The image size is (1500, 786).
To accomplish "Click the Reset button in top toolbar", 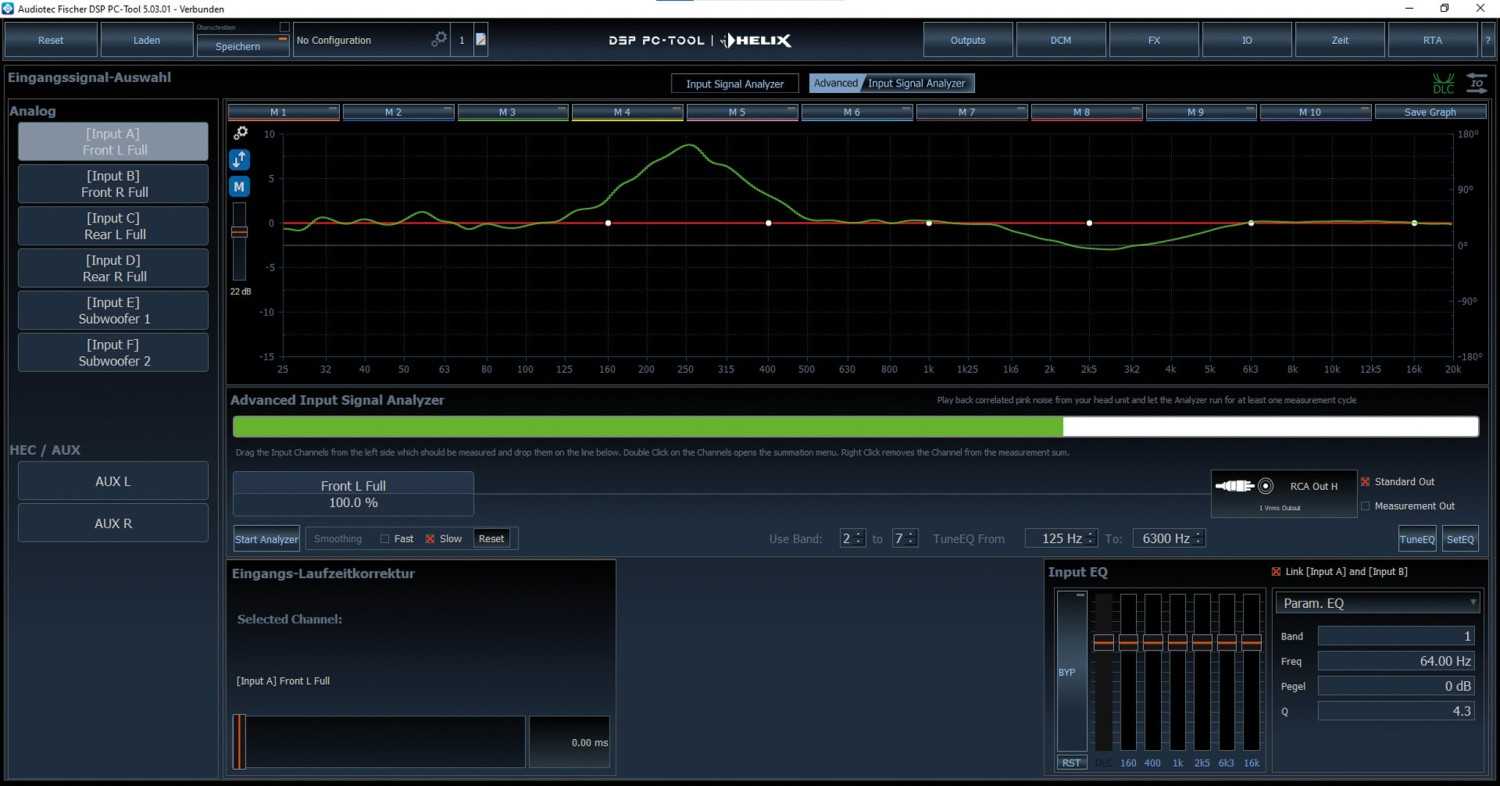I will tap(51, 40).
